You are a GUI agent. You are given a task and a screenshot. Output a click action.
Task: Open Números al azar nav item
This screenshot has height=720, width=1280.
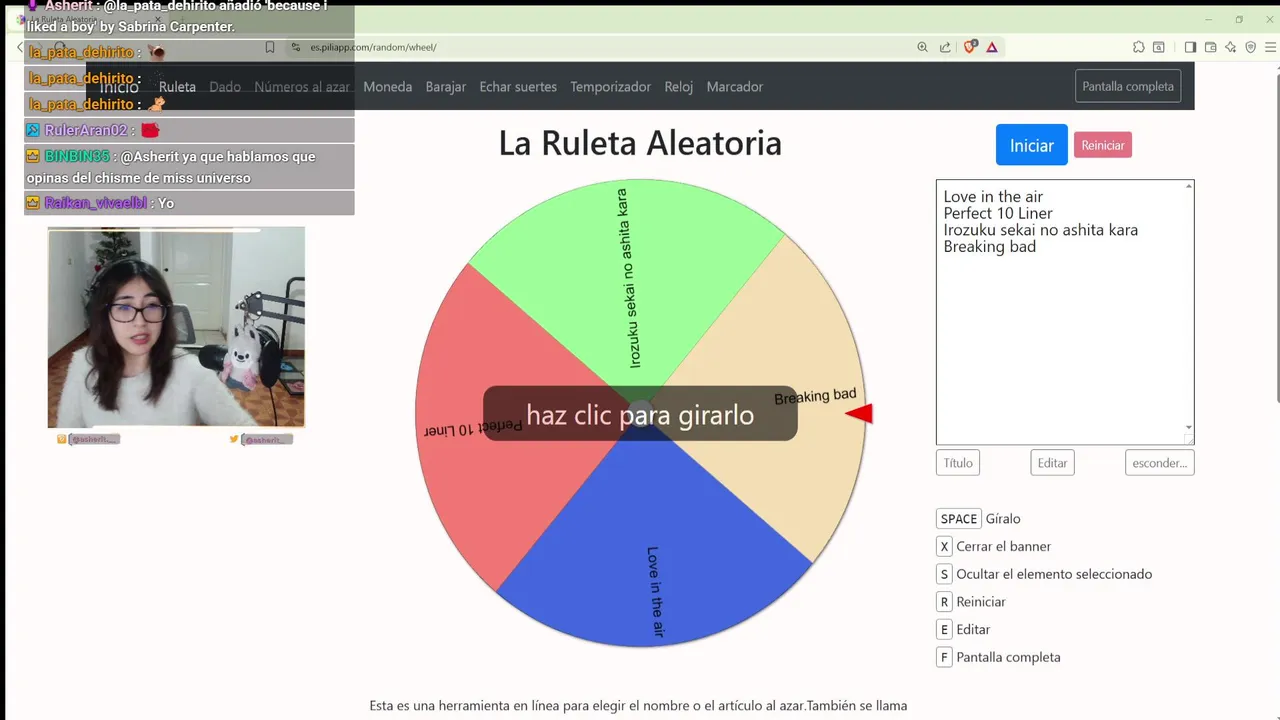click(302, 87)
